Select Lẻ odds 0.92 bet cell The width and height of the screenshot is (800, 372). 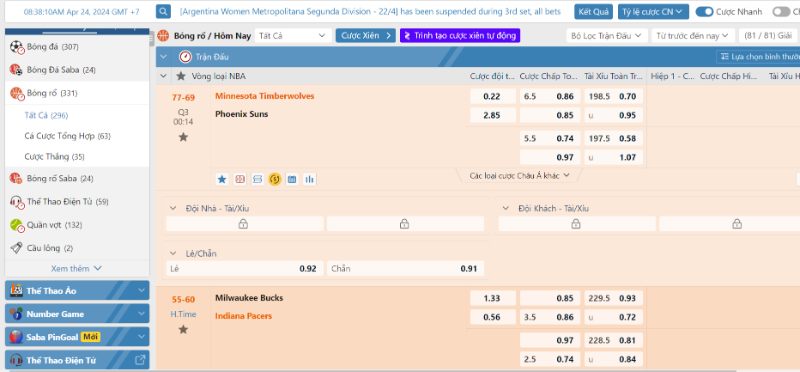(x=244, y=269)
